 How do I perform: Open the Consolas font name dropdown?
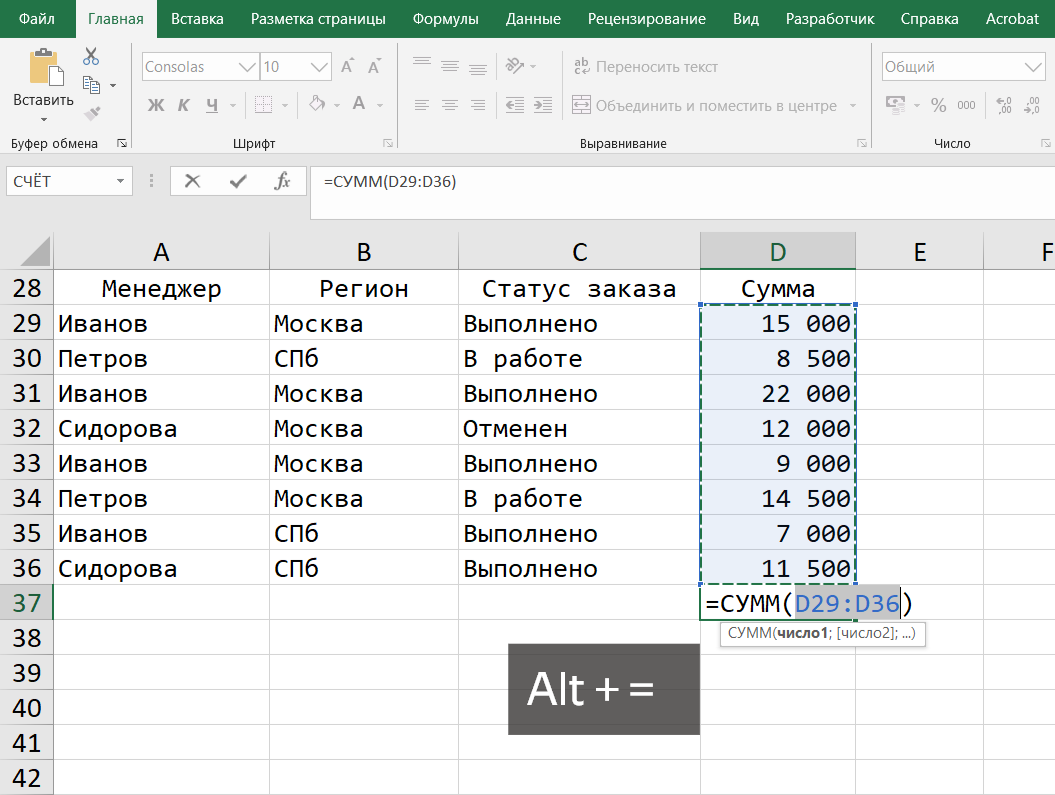247,67
